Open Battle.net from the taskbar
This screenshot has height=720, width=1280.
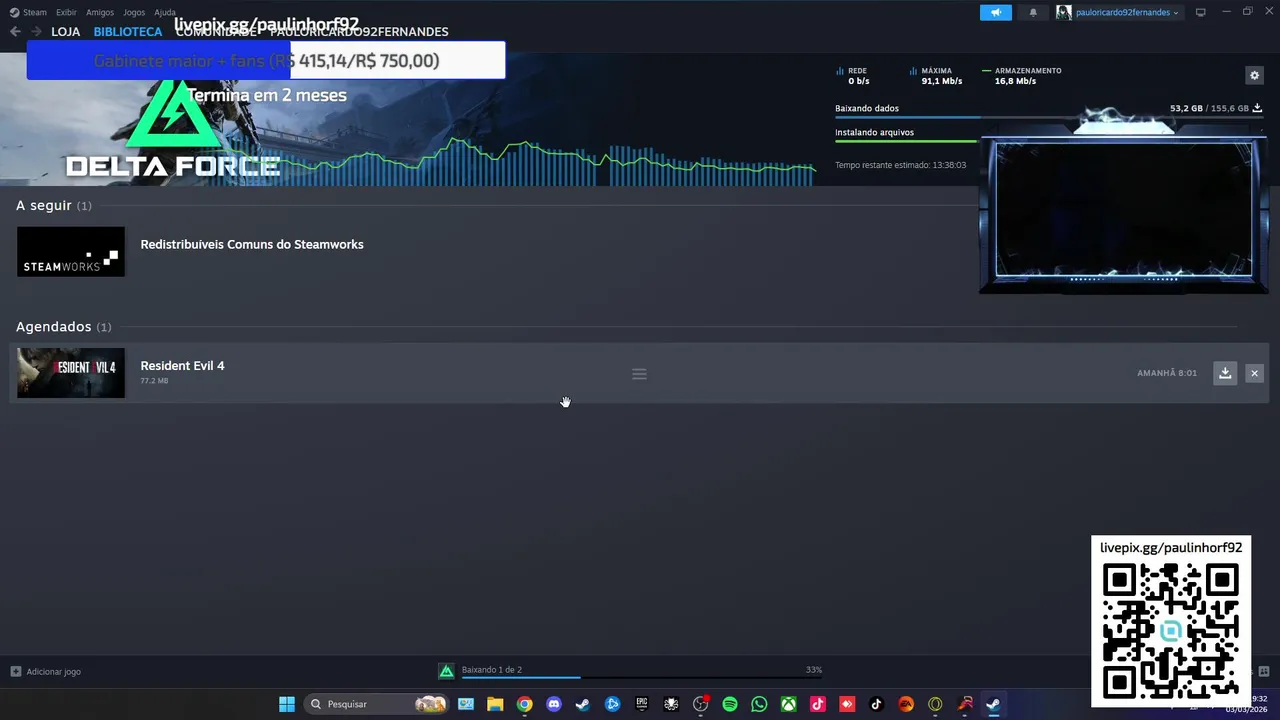[612, 704]
